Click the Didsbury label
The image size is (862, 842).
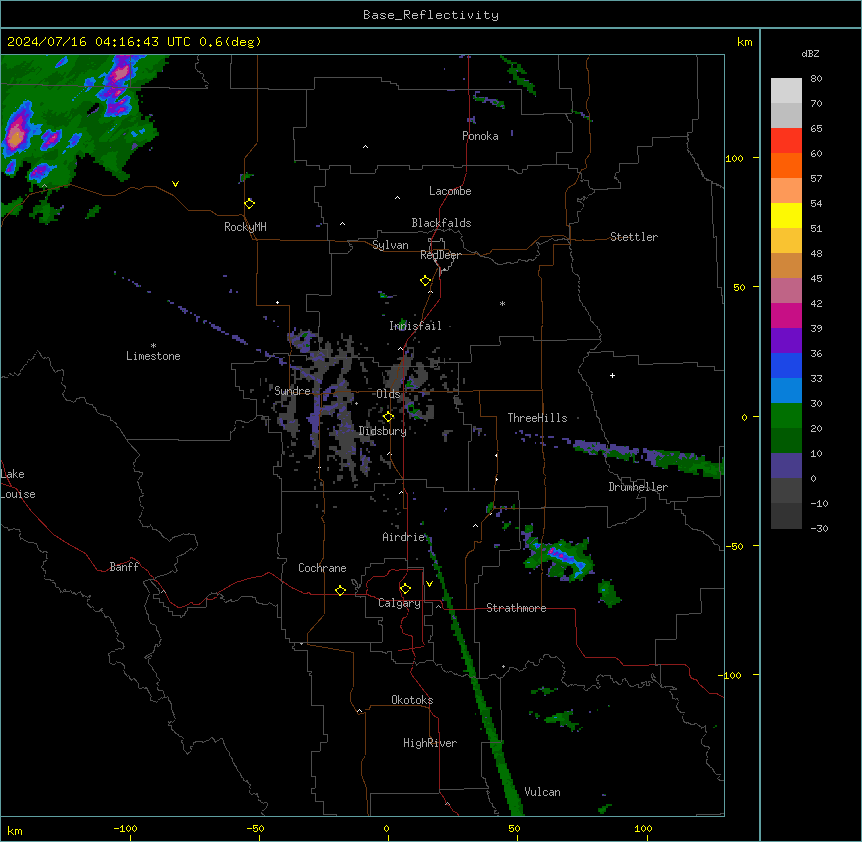[x=383, y=431]
